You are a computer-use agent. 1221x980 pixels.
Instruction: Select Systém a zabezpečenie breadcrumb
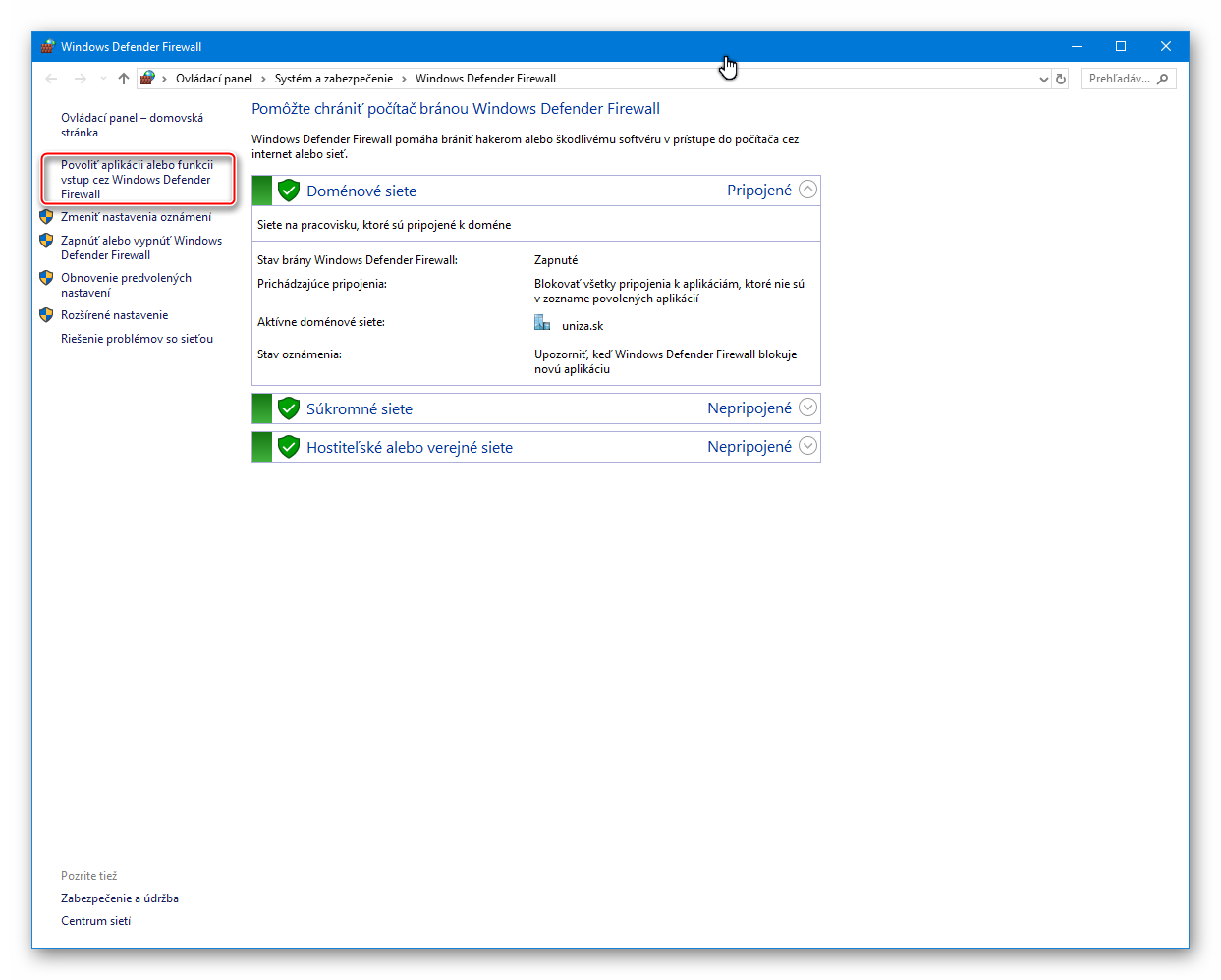(333, 79)
